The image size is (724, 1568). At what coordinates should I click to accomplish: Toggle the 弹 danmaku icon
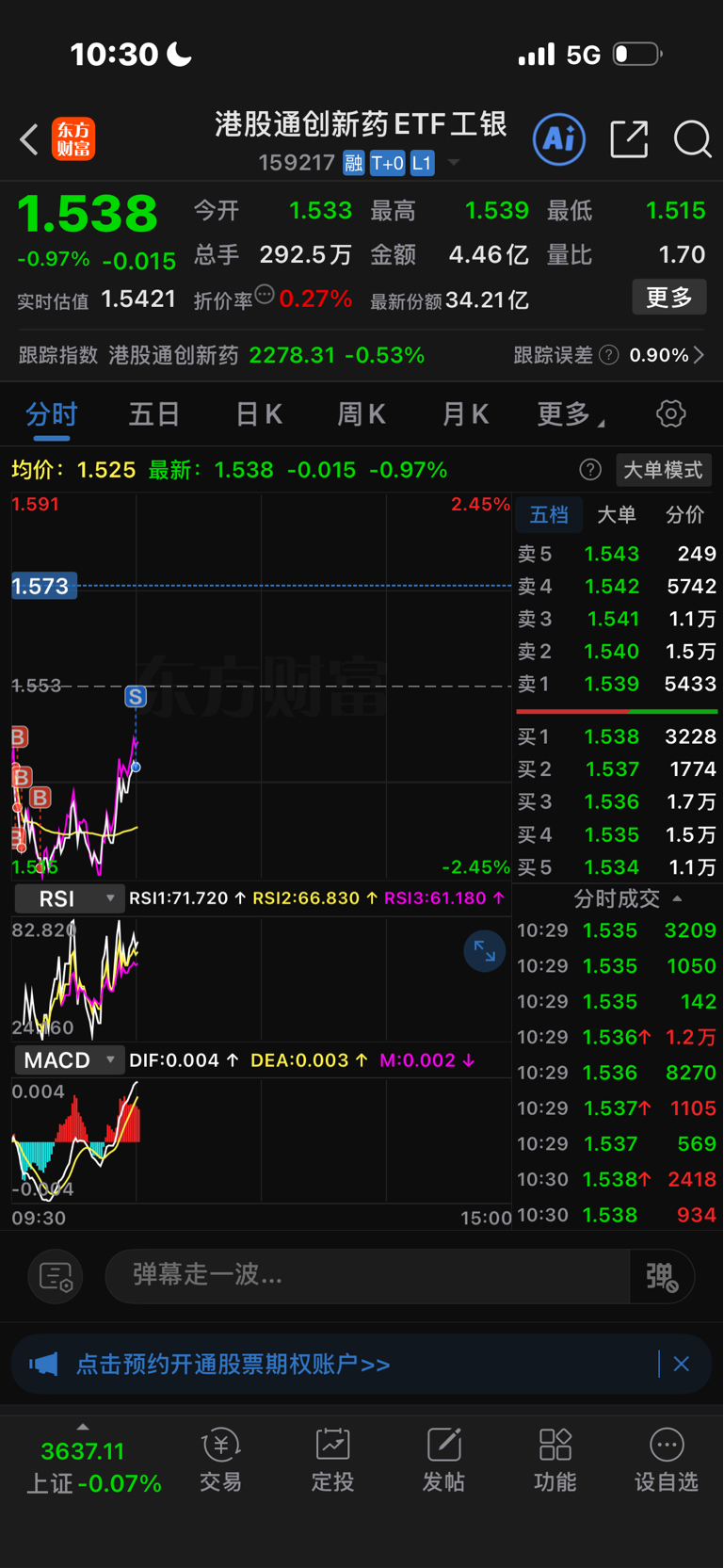point(661,1276)
